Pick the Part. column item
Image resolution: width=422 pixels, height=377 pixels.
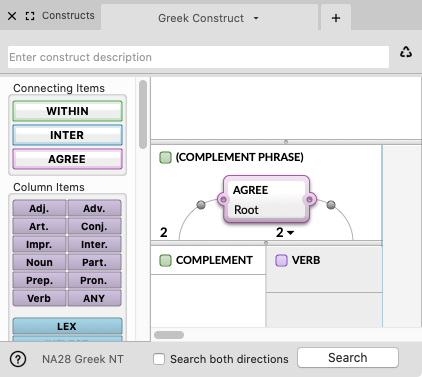point(94,262)
